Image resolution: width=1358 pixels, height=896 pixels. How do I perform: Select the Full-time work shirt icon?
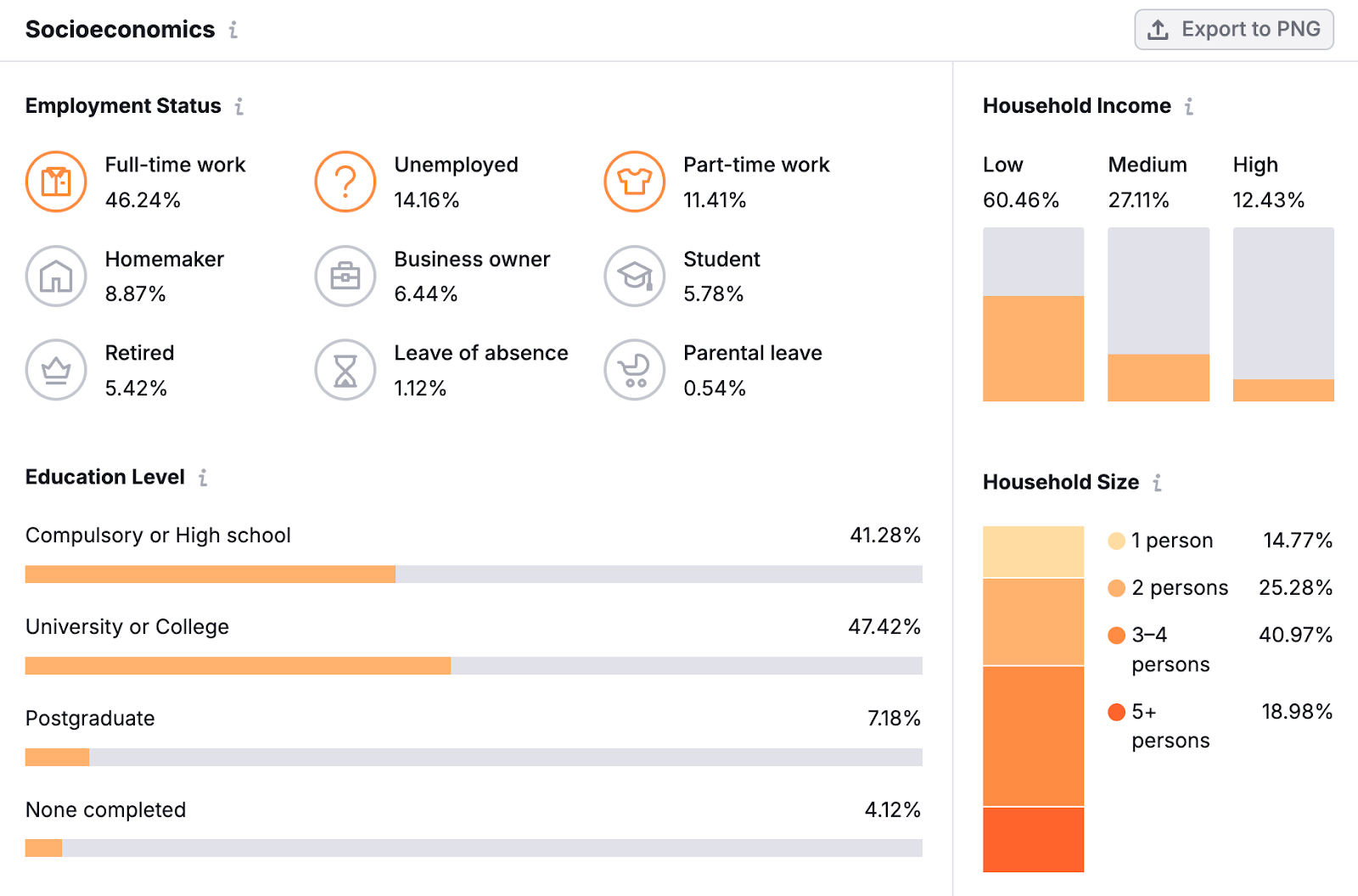tap(55, 182)
